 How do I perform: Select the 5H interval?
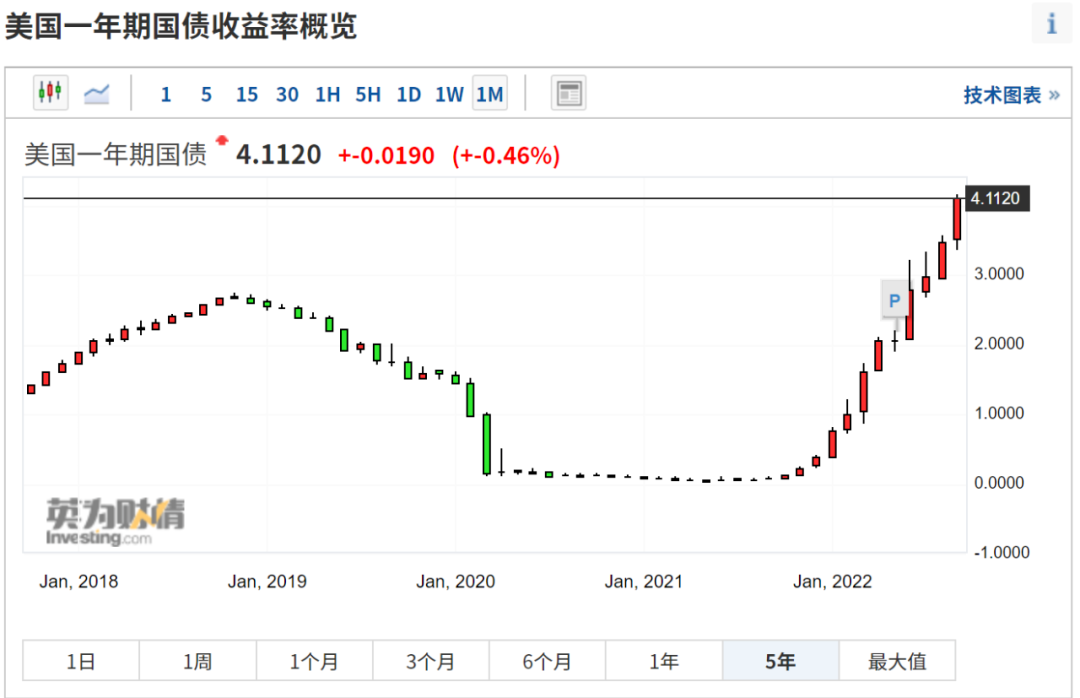[x=368, y=94]
